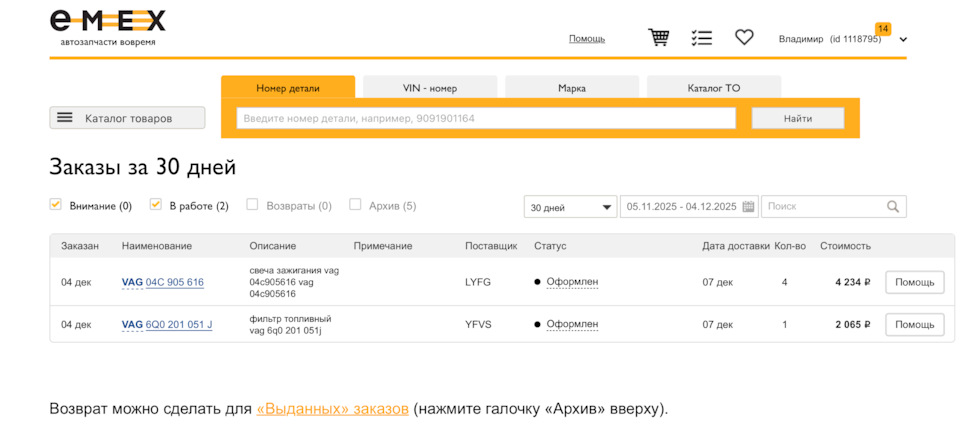Viewport: 960px width, 443px height.
Task: Click the hamburger icon in Каталог товаров
Action: tap(65, 118)
